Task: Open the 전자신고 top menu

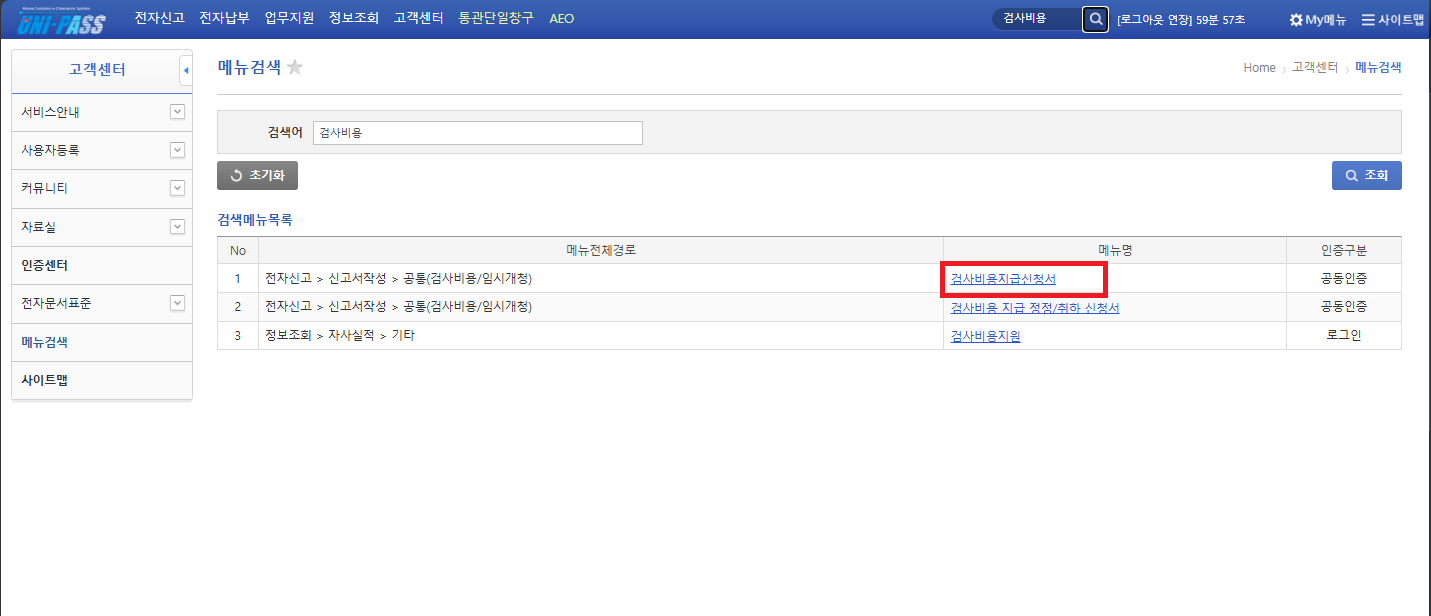Action: [159, 19]
